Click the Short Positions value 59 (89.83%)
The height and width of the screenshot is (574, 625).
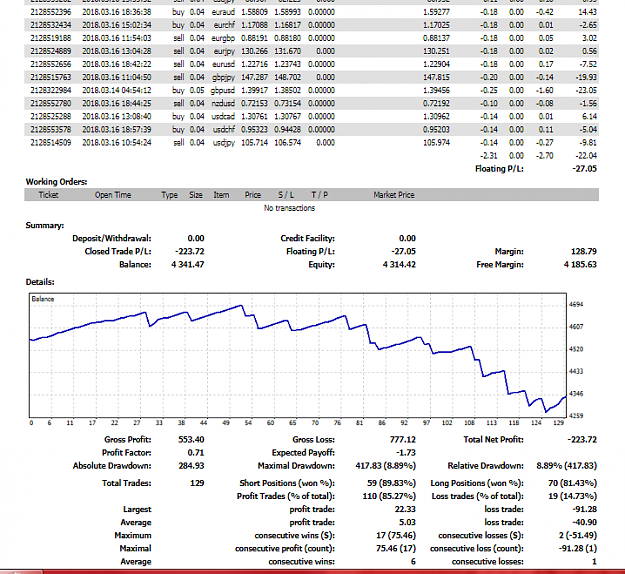click(391, 483)
